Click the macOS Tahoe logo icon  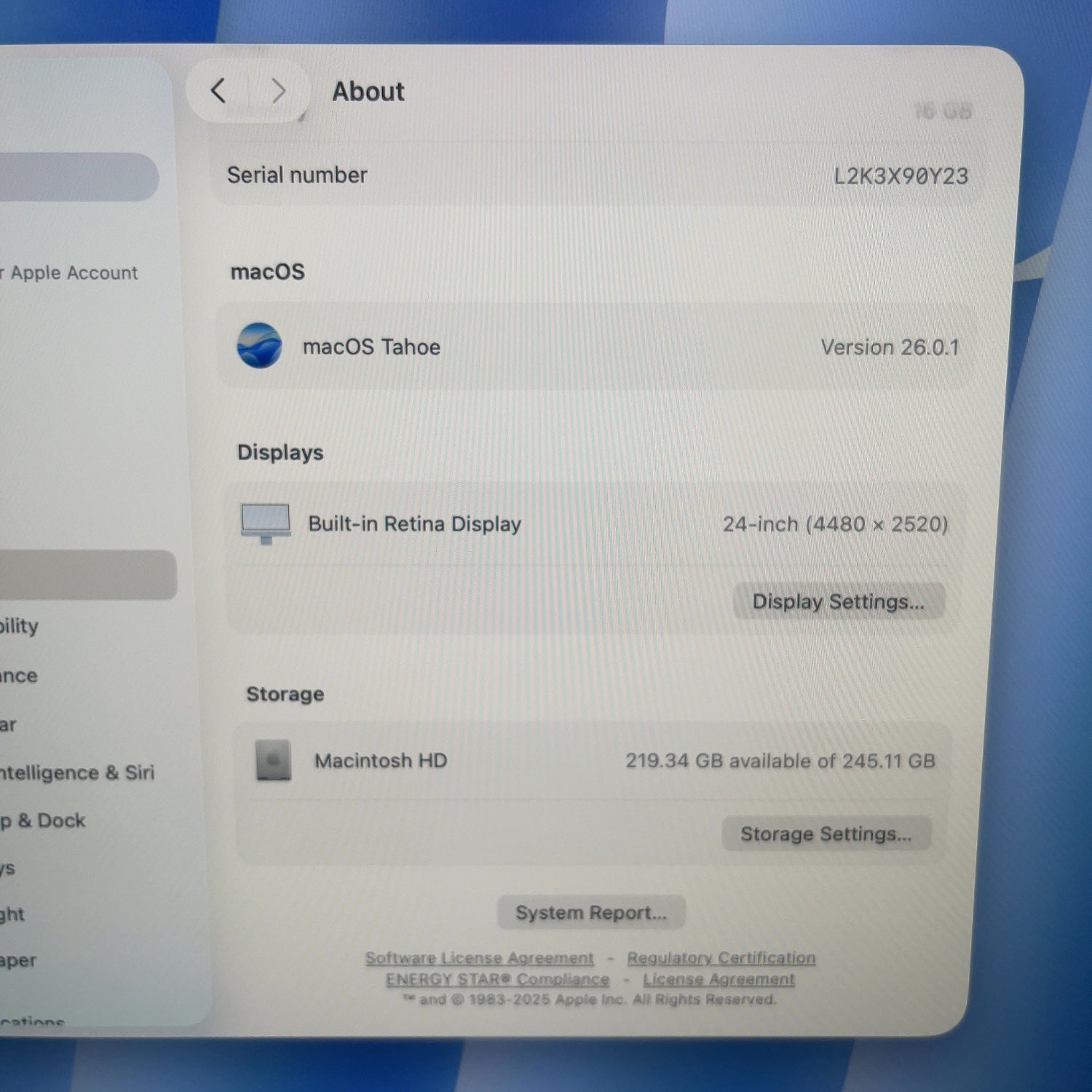259,346
